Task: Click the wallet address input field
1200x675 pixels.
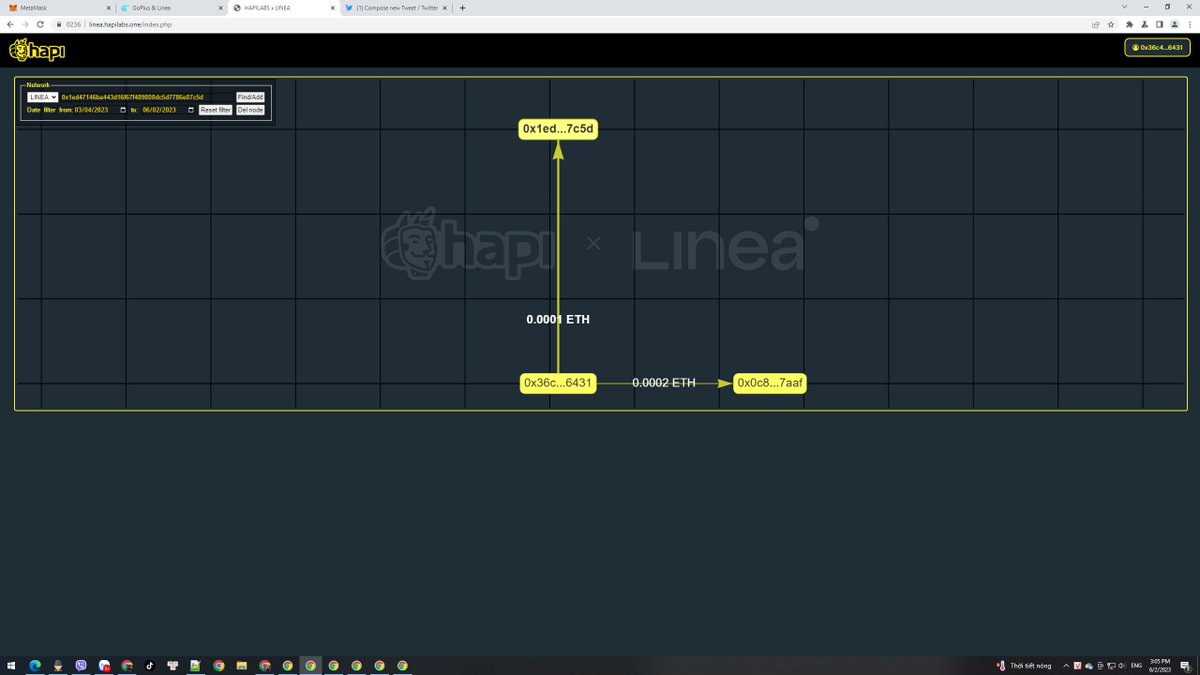Action: coord(147,97)
